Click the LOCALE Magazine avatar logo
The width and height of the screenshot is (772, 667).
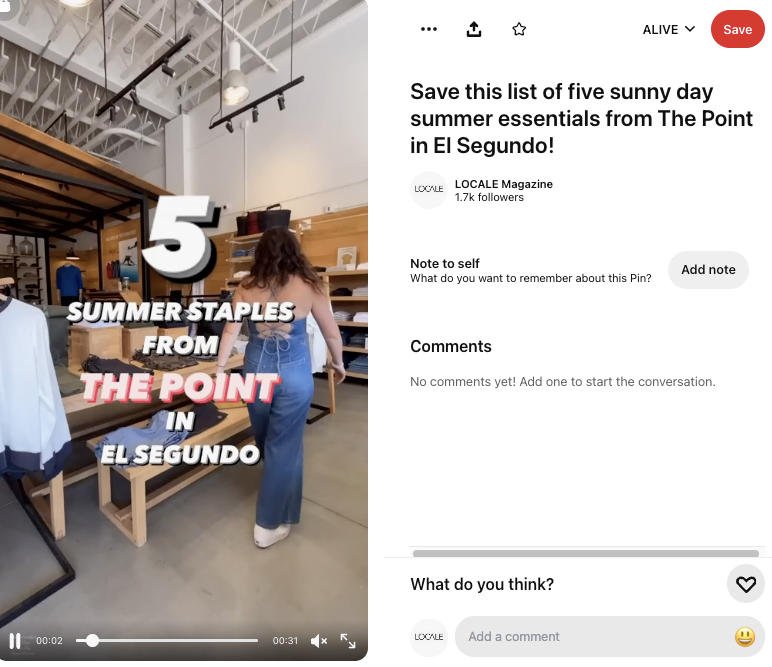(429, 190)
